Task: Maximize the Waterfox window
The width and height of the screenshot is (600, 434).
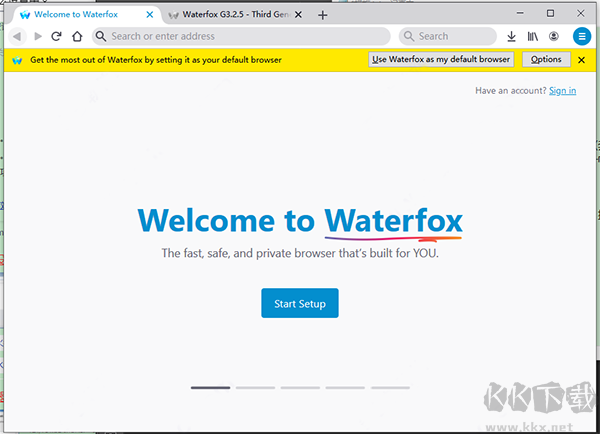Action: coord(550,13)
